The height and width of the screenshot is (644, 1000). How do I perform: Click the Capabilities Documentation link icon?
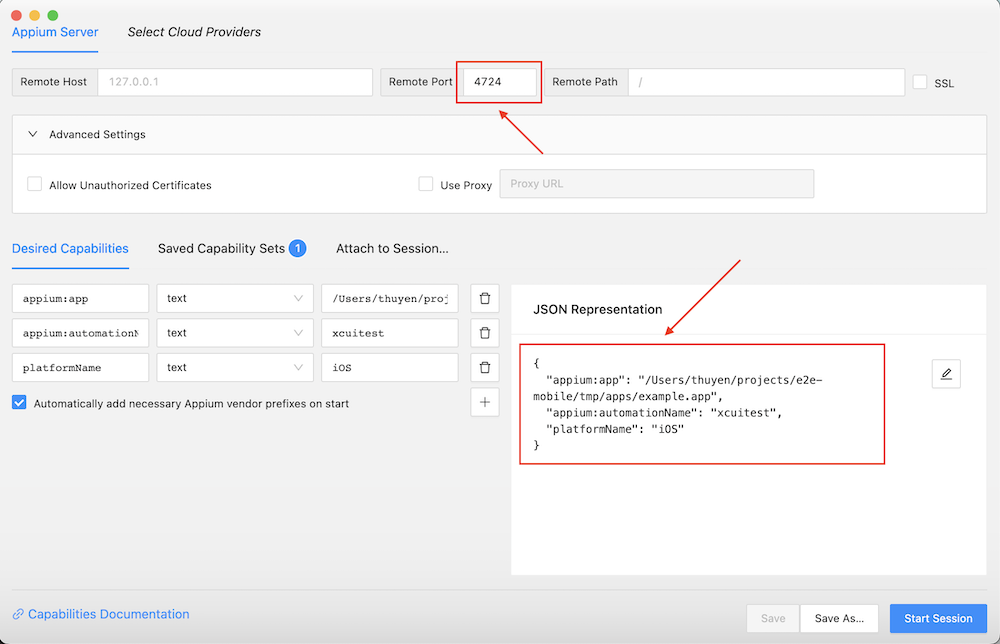click(18, 614)
